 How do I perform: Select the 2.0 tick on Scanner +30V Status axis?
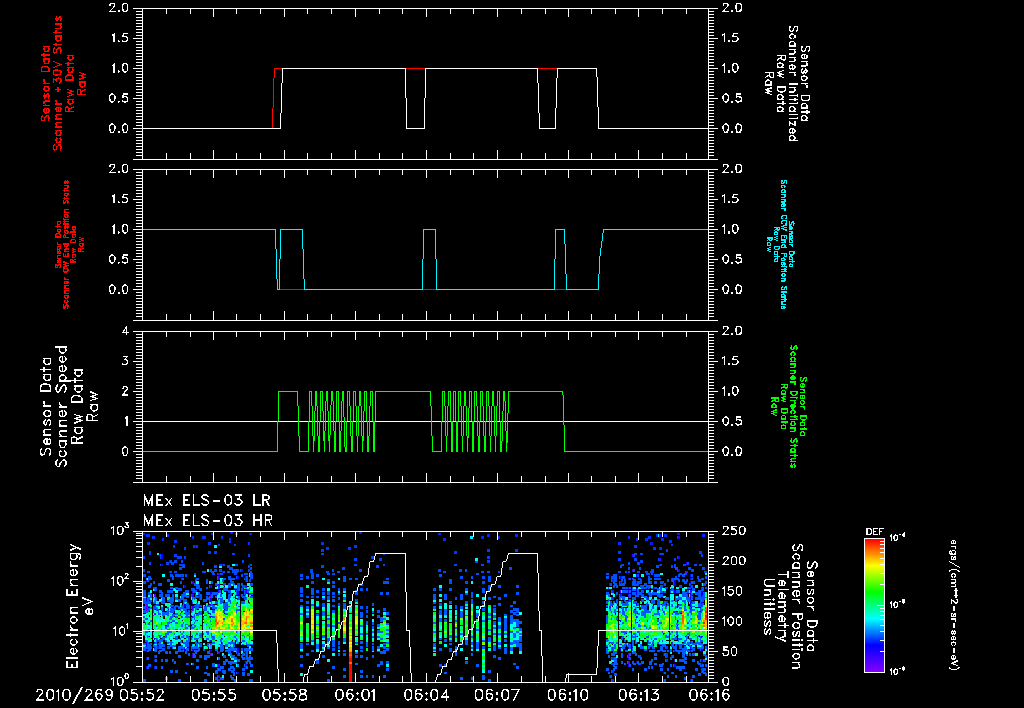click(118, 8)
